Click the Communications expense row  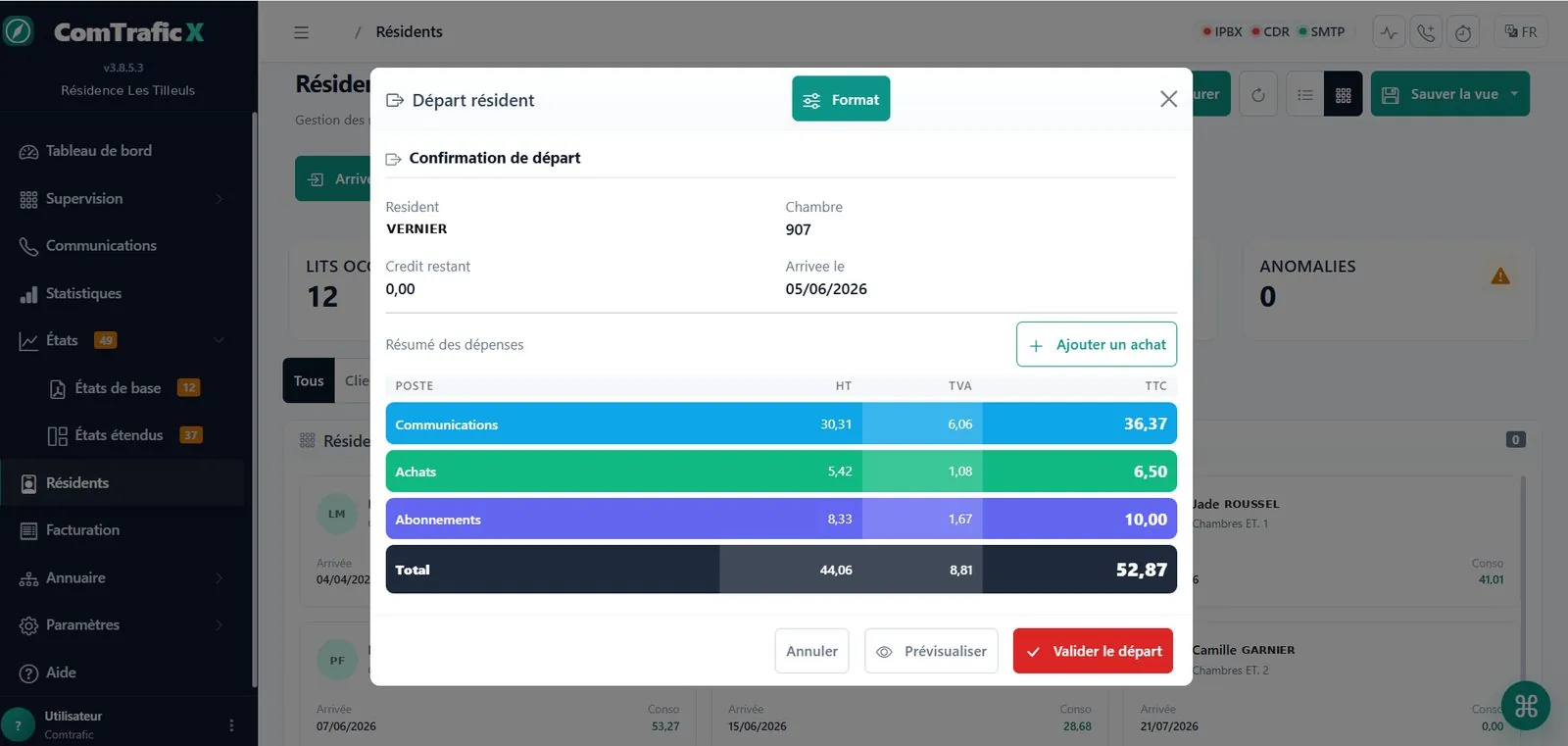click(x=781, y=423)
